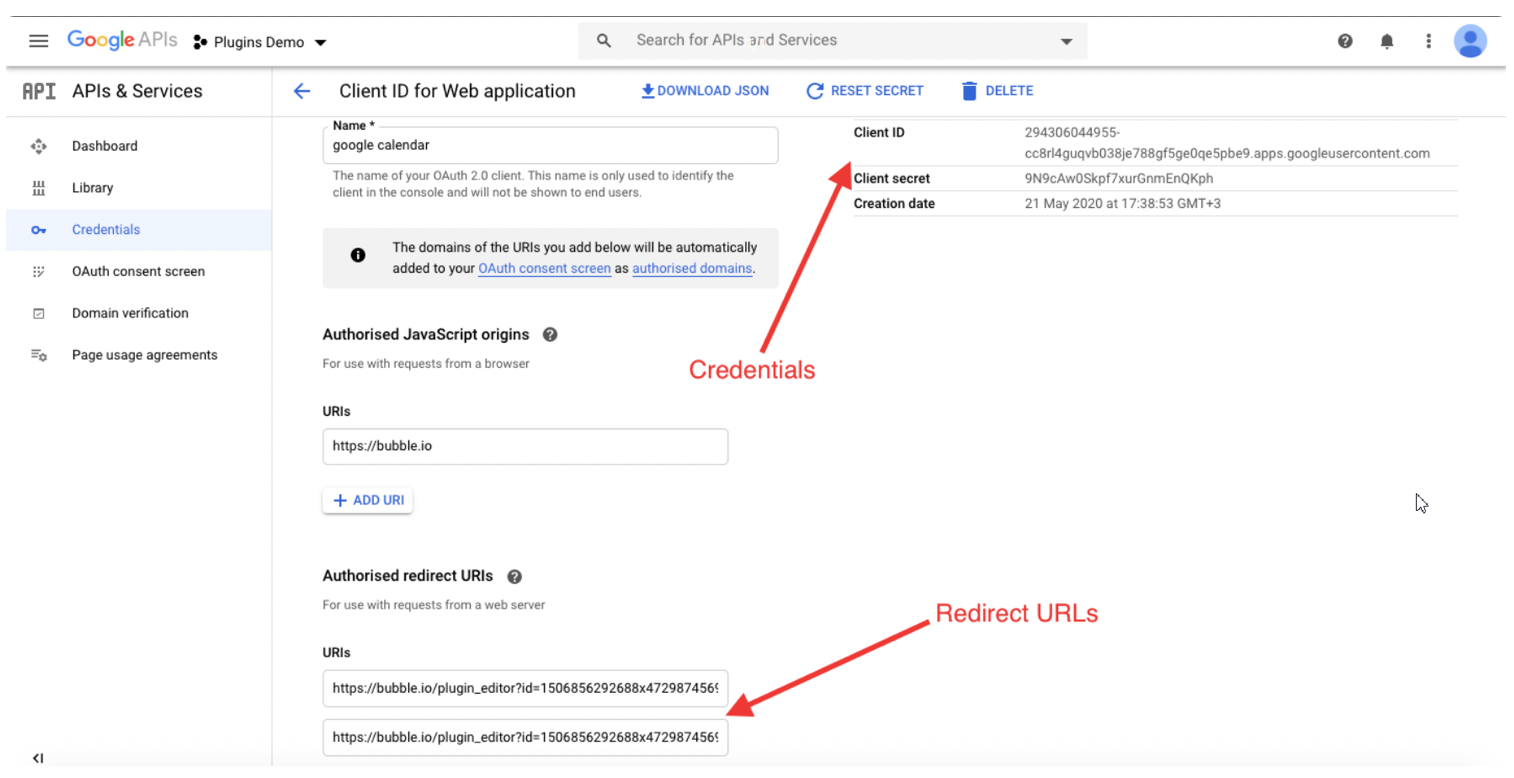Click the Client ID for Web application title
This screenshot has height=778, width=1514.
click(x=457, y=91)
